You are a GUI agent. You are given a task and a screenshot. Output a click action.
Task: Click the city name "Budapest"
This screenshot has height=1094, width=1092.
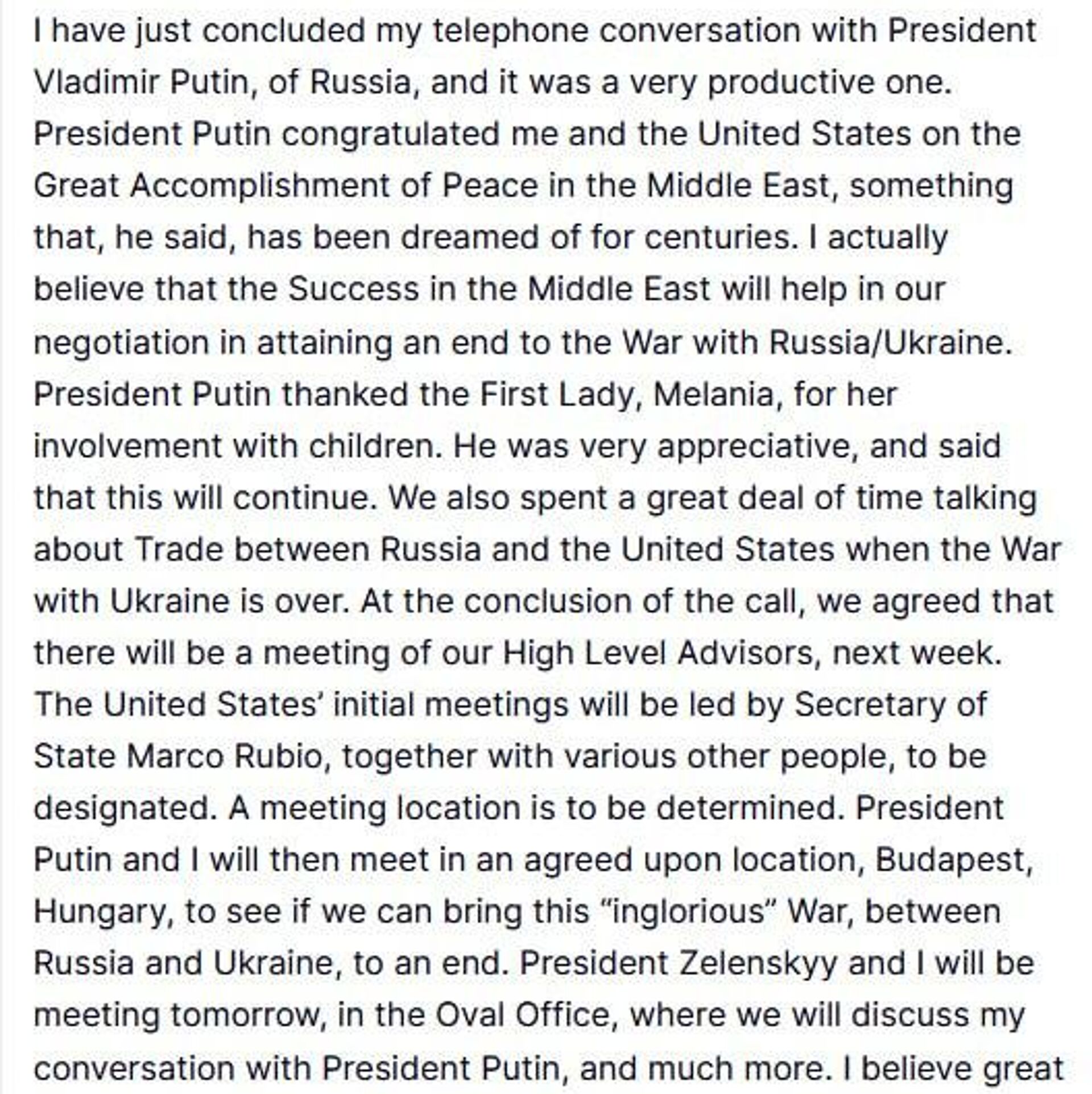pyautogui.click(x=952, y=860)
